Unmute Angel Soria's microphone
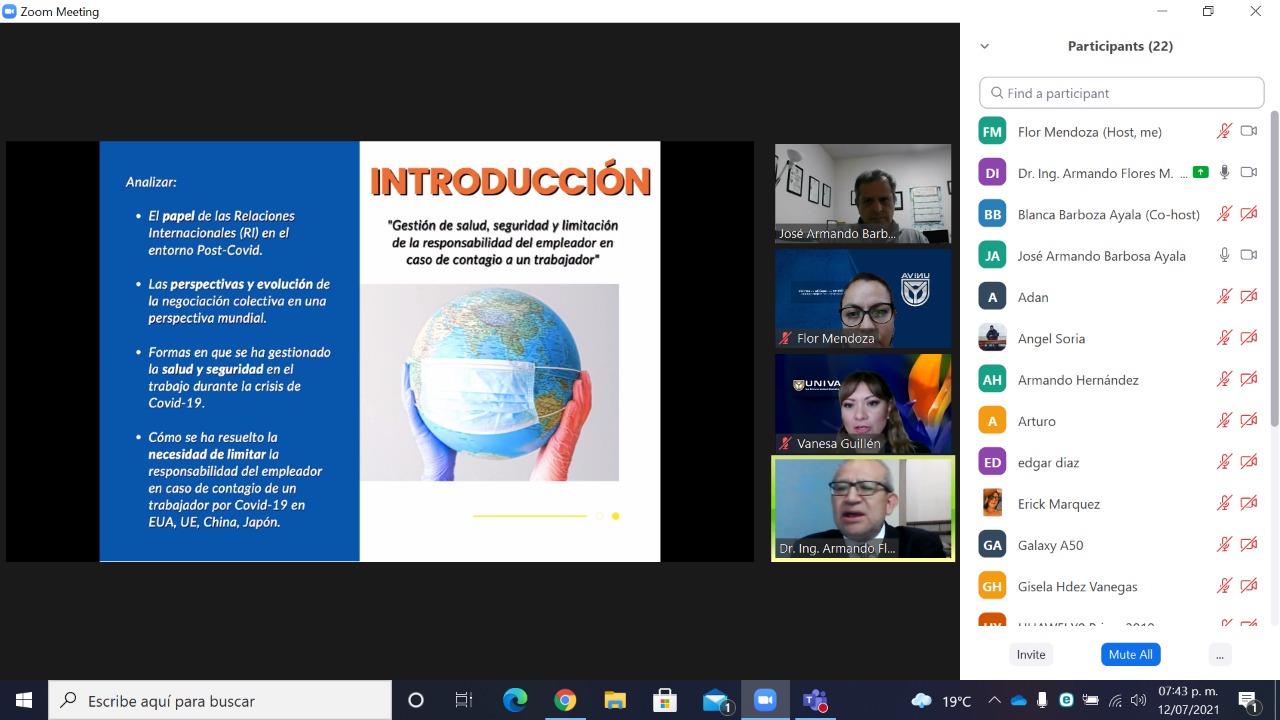This screenshot has width=1280, height=720. 1224,338
